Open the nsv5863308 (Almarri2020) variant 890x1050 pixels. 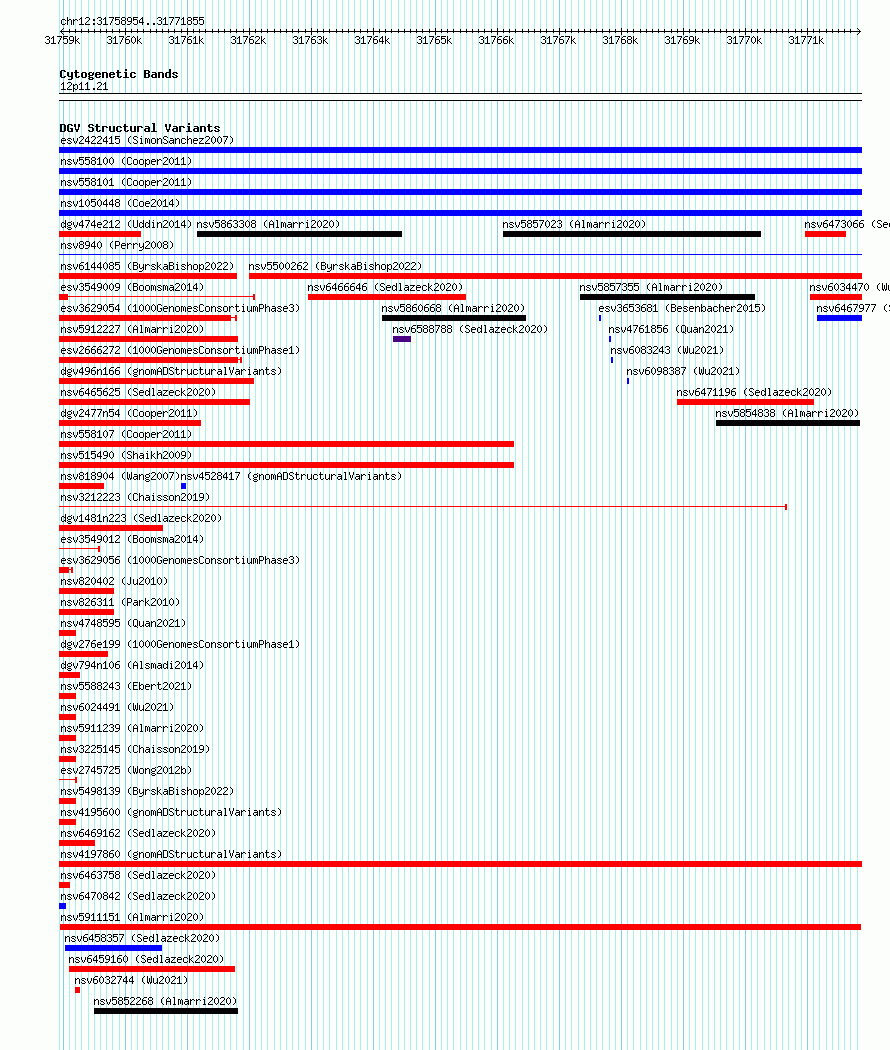[269, 224]
